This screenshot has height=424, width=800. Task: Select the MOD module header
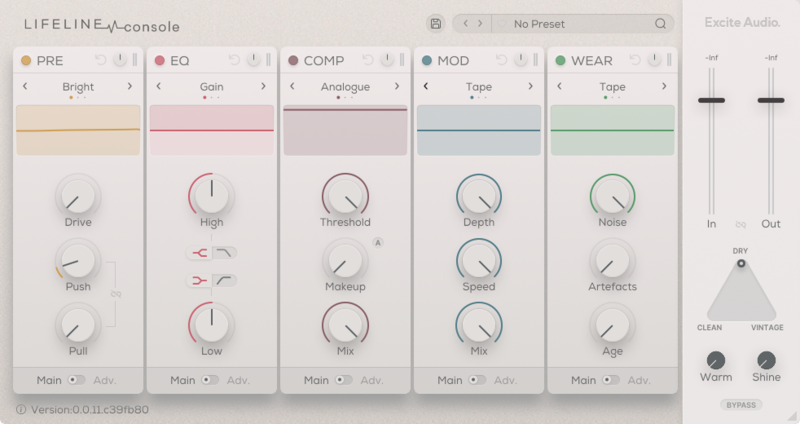click(x=454, y=61)
